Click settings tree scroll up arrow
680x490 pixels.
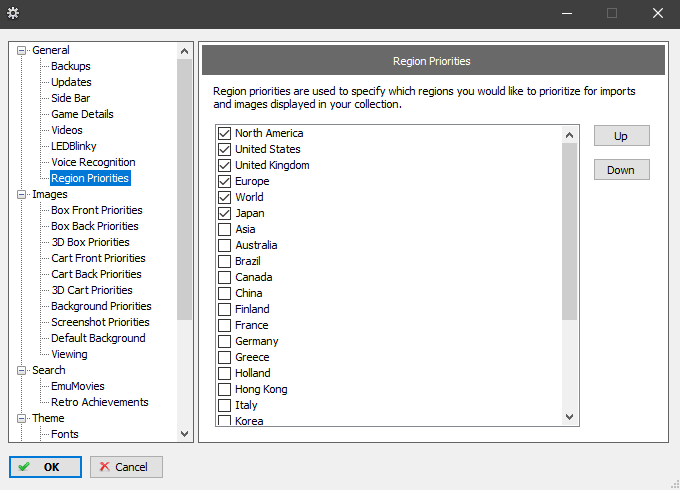coord(184,51)
